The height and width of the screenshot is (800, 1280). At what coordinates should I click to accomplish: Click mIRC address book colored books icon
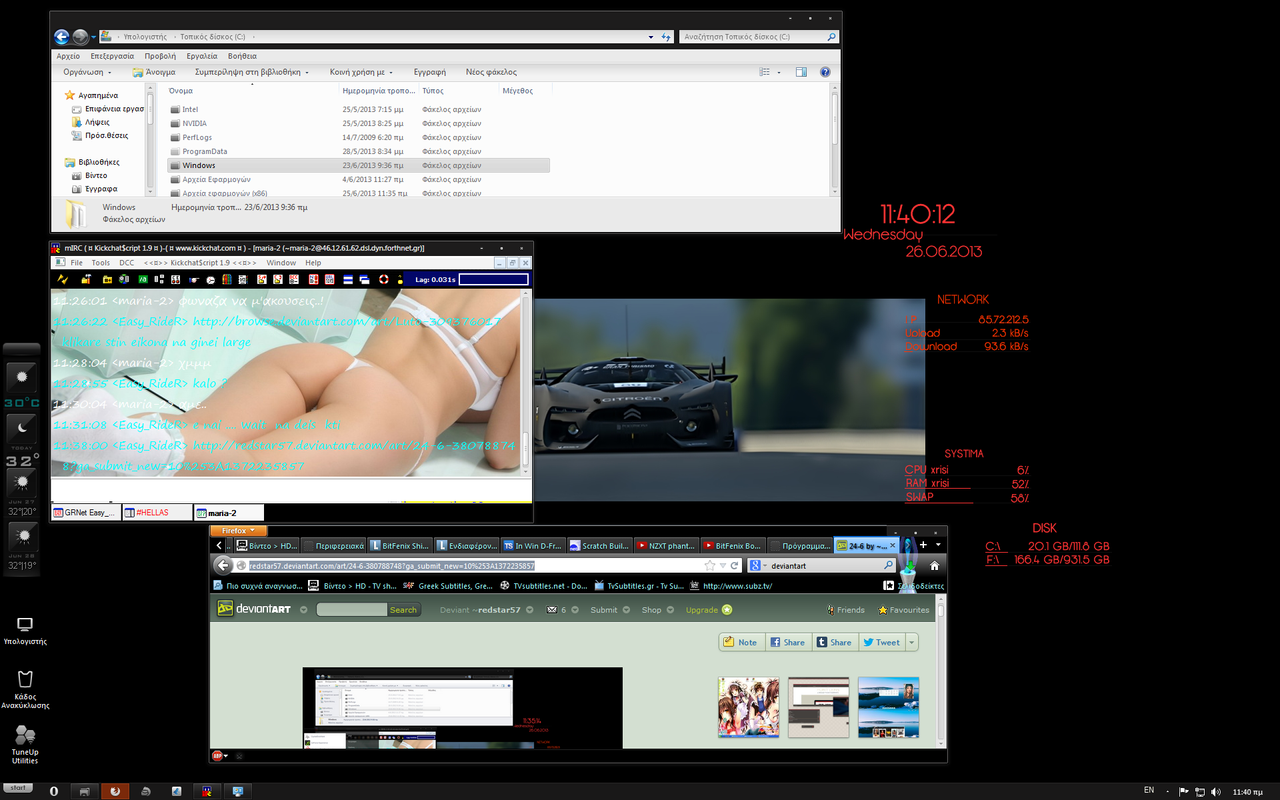point(226,279)
